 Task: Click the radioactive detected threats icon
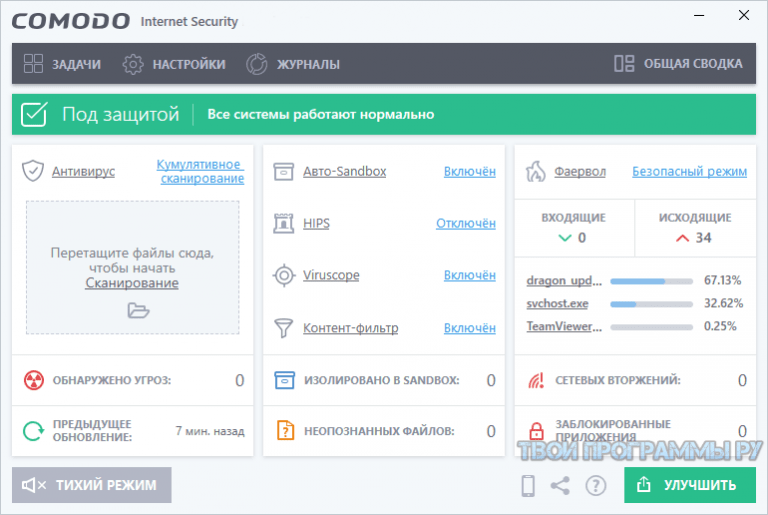(34, 380)
